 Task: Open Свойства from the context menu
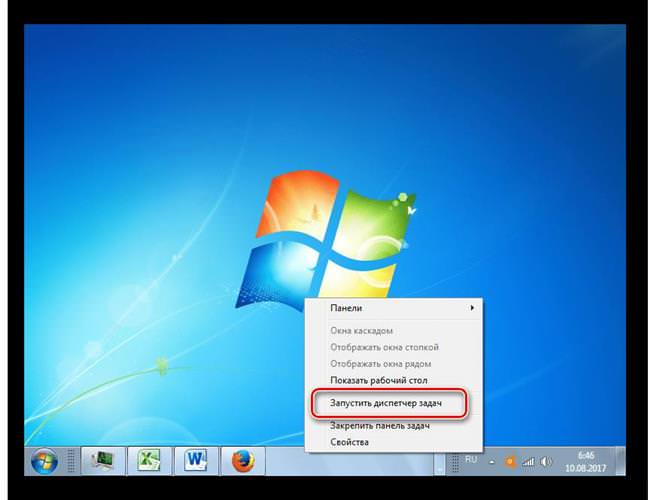[x=394, y=442]
